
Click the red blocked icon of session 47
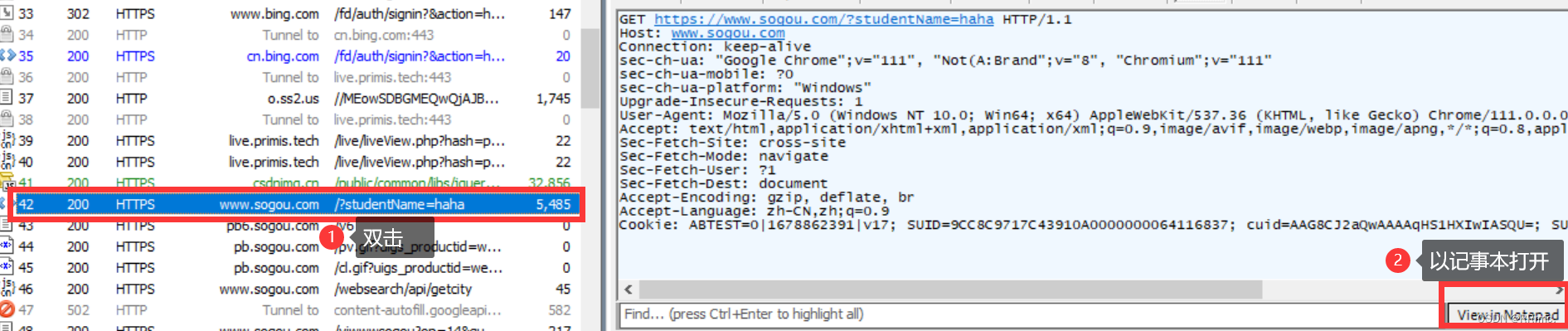coord(7,309)
